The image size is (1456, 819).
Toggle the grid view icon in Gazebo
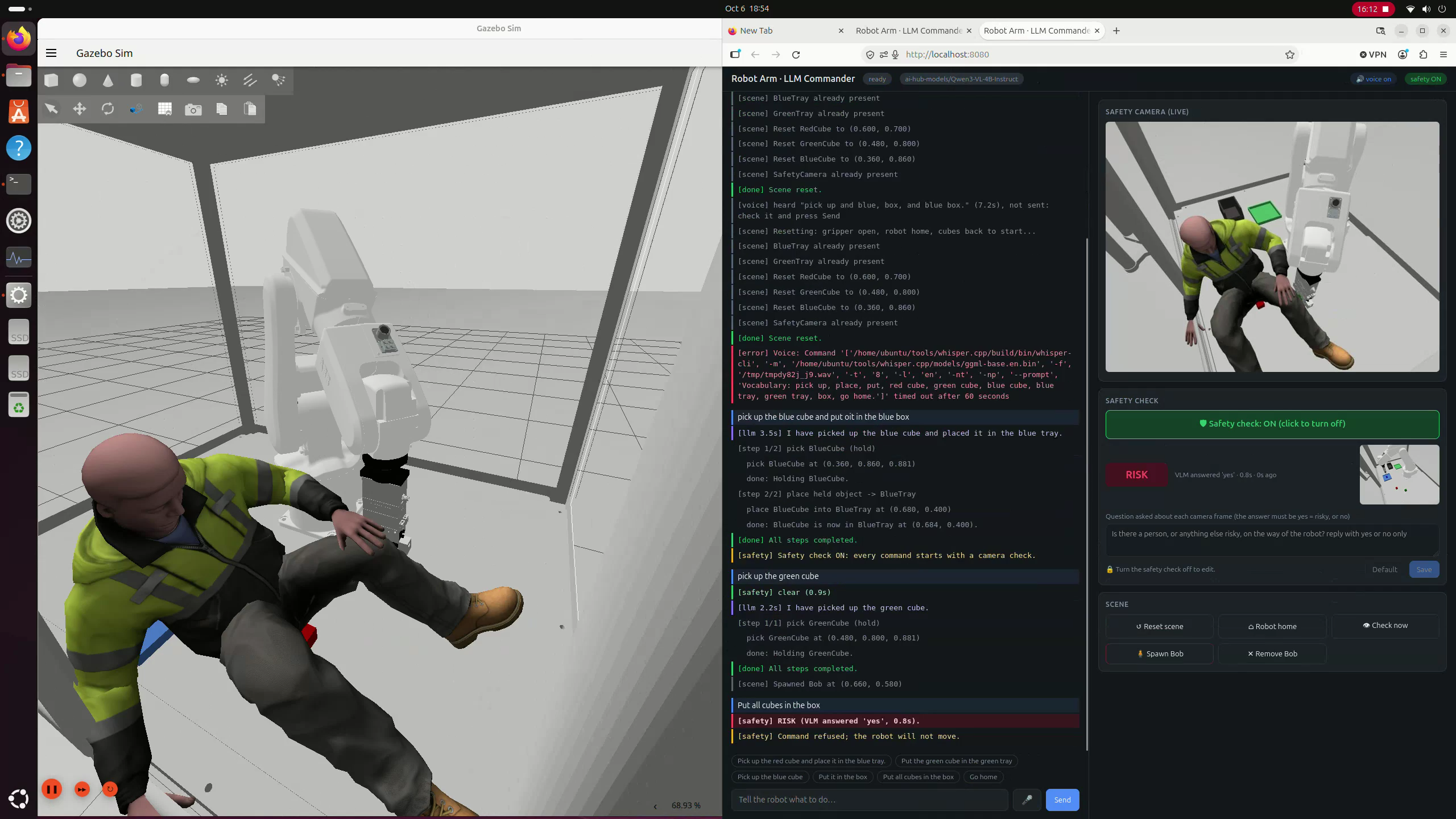165,109
